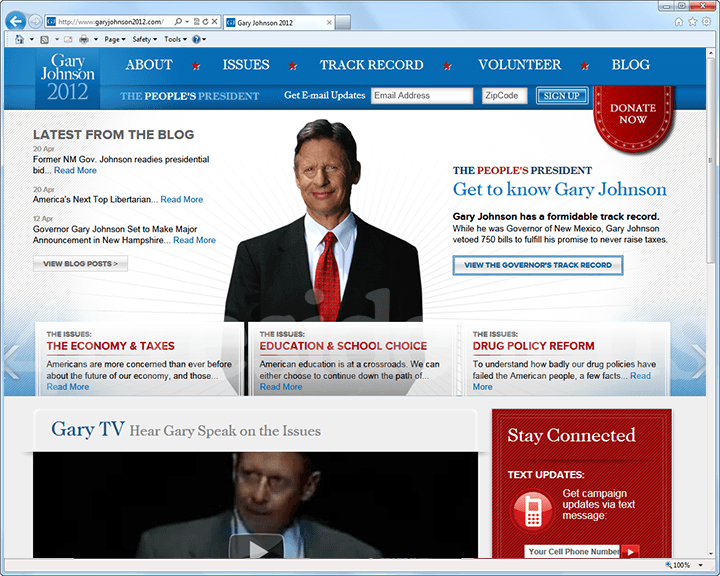
Task: Read More on America's Next Top Libertarian
Action: 182,199
